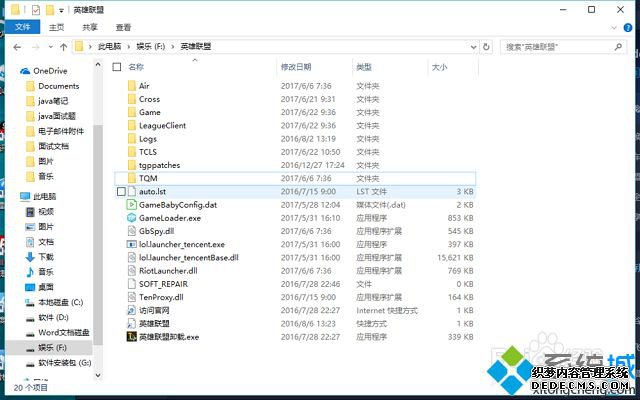This screenshot has height=400, width=640.
Task: Switch to the 共享 ribbon tab
Action: (x=90, y=27)
